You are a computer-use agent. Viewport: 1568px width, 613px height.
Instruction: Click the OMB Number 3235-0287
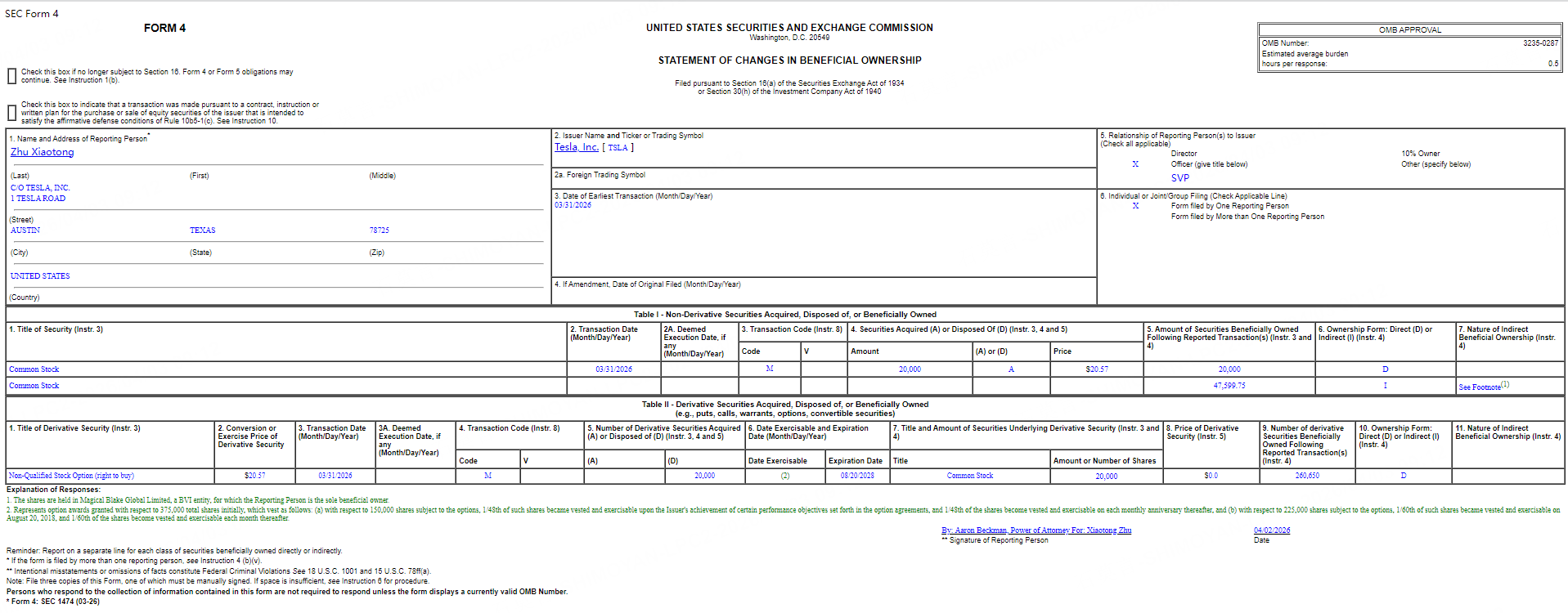pos(1540,43)
